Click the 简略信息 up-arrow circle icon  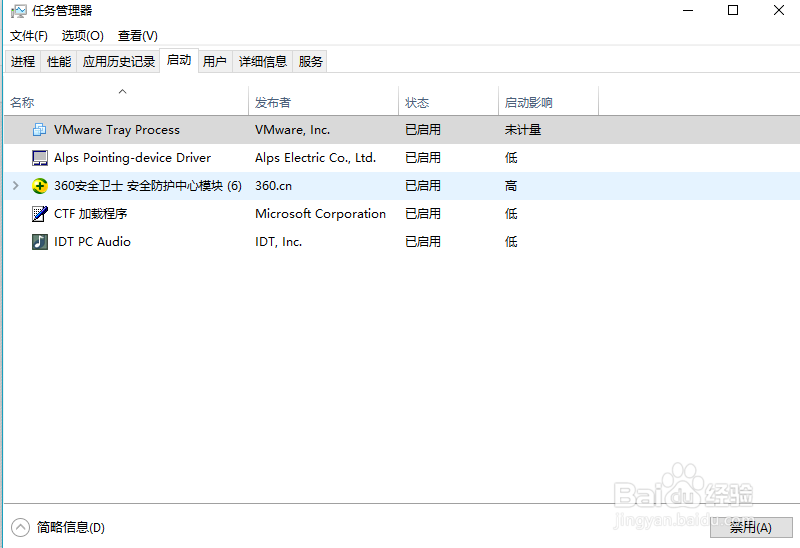[20, 528]
